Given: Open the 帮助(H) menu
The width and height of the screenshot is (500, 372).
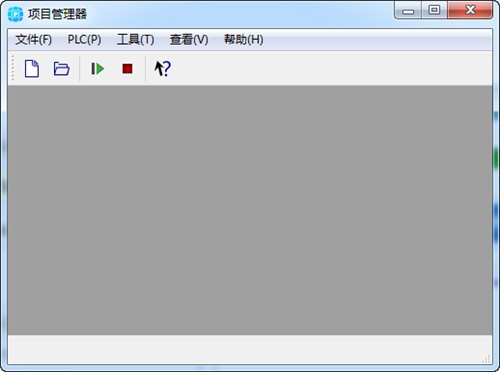Looking at the screenshot, I should pyautogui.click(x=244, y=40).
